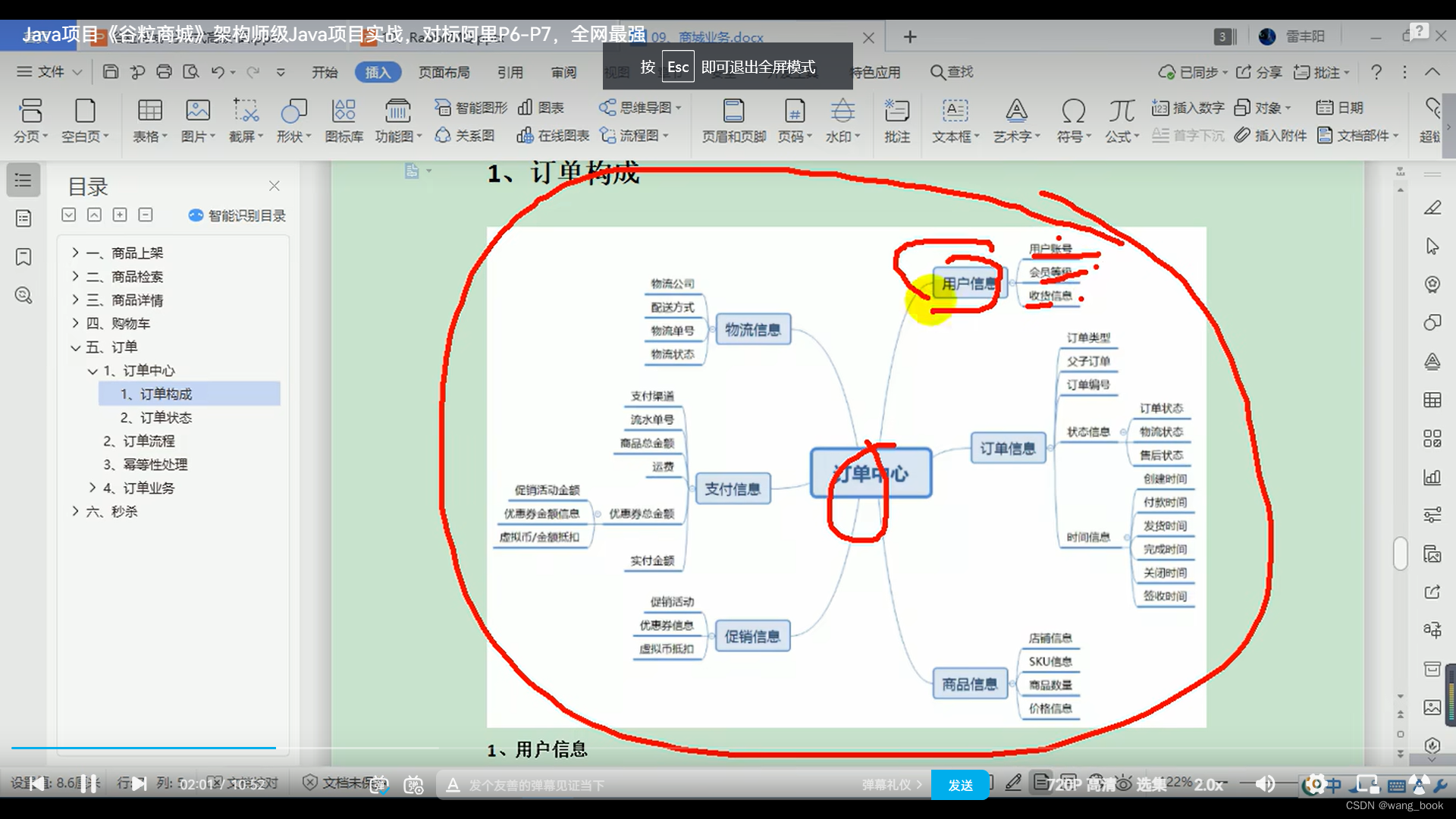The height and width of the screenshot is (819, 1456).
Task: Insert a Comment (批注) from ribbon
Action: pos(897,120)
